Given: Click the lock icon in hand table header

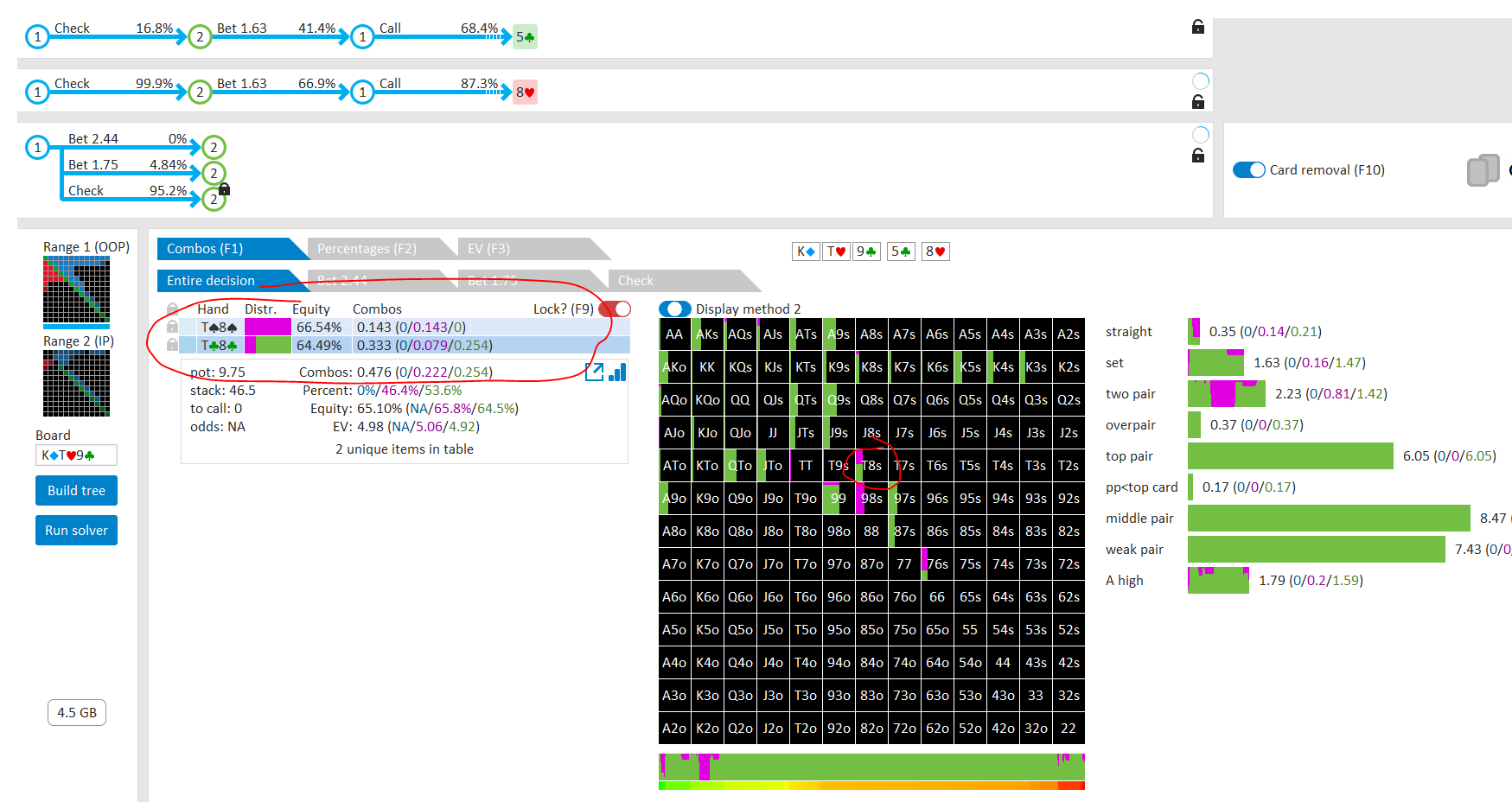Looking at the screenshot, I should pyautogui.click(x=173, y=309).
